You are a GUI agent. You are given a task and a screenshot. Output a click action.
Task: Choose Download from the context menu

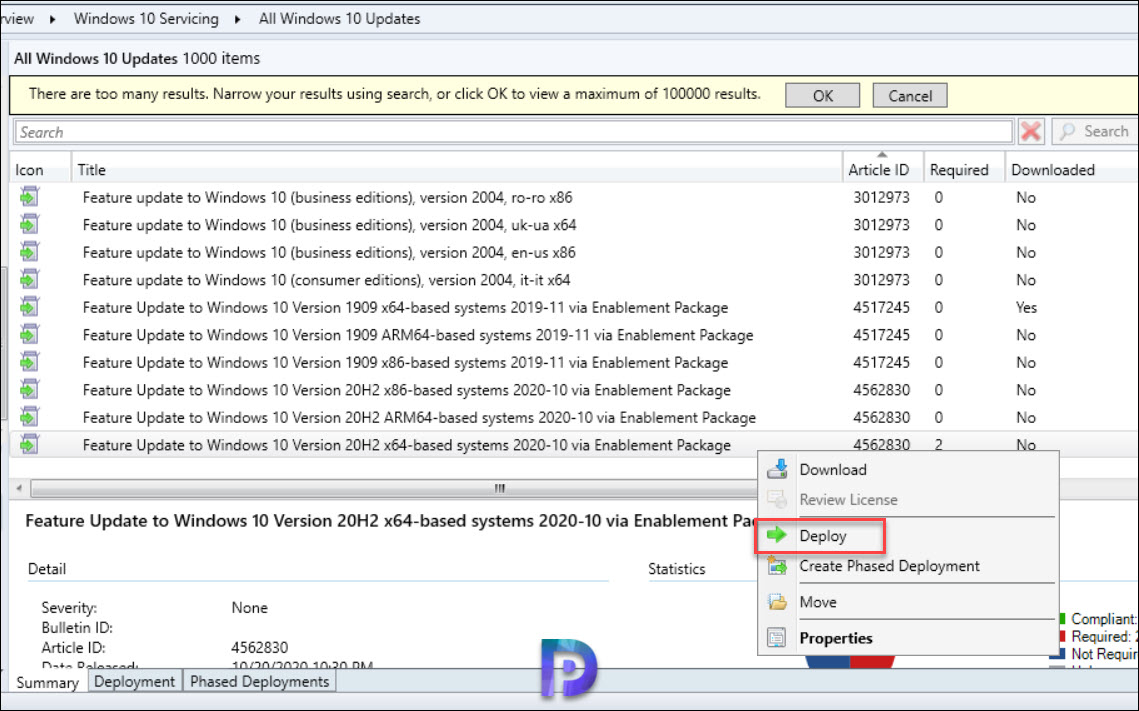832,470
